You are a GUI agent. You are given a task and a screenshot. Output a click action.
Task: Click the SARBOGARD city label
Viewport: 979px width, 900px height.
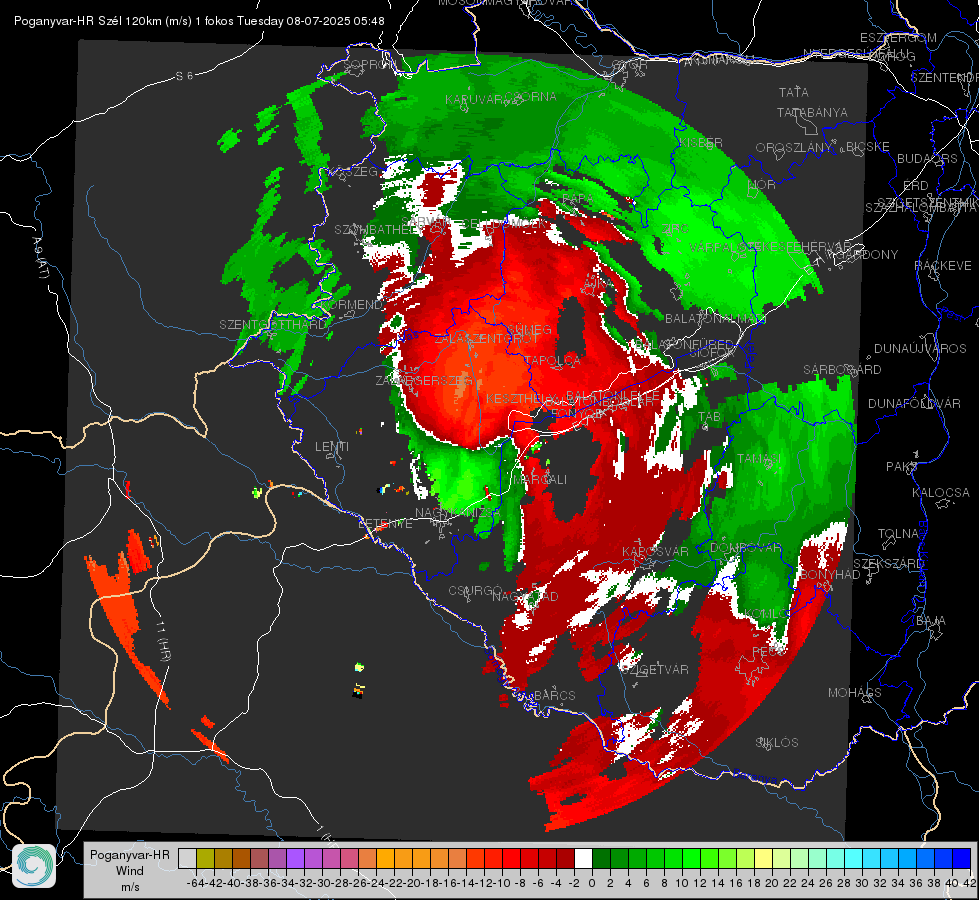[842, 370]
